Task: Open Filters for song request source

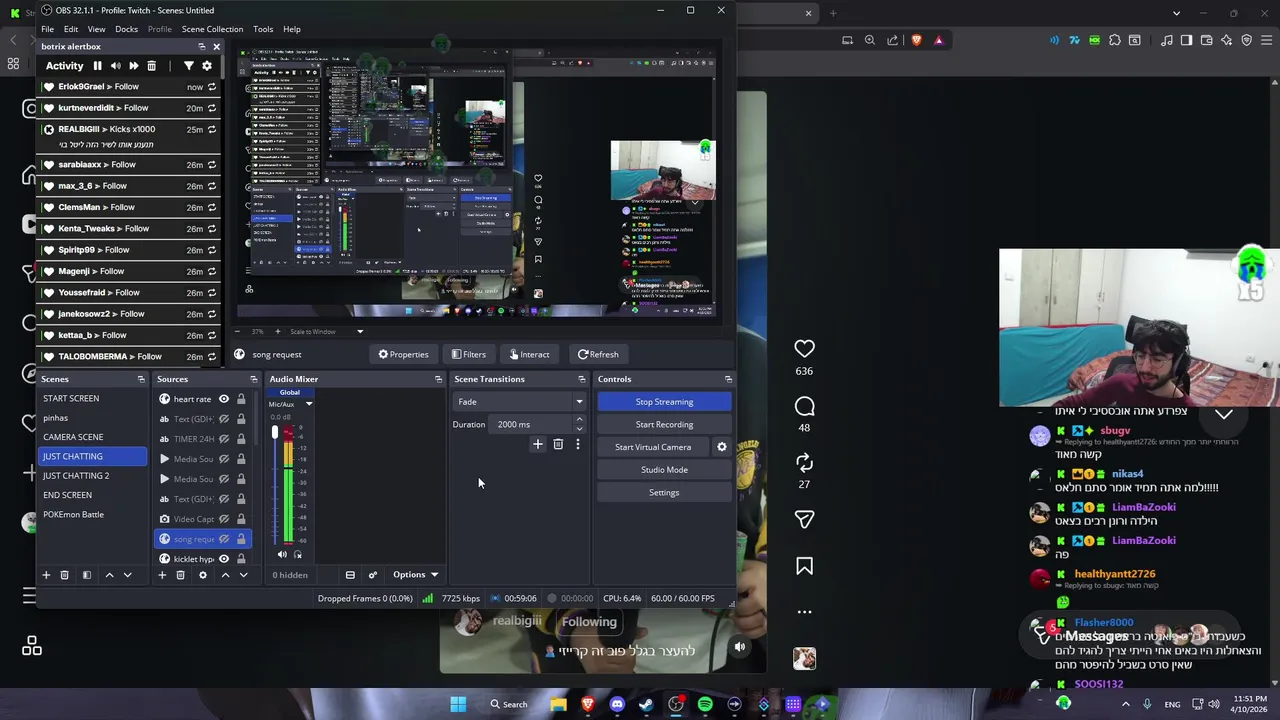Action: [468, 354]
